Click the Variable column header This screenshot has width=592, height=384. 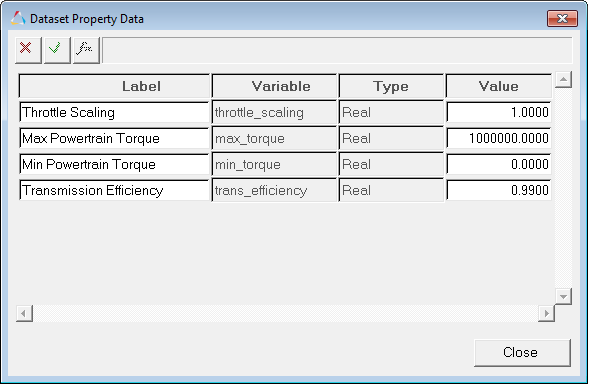tap(274, 86)
